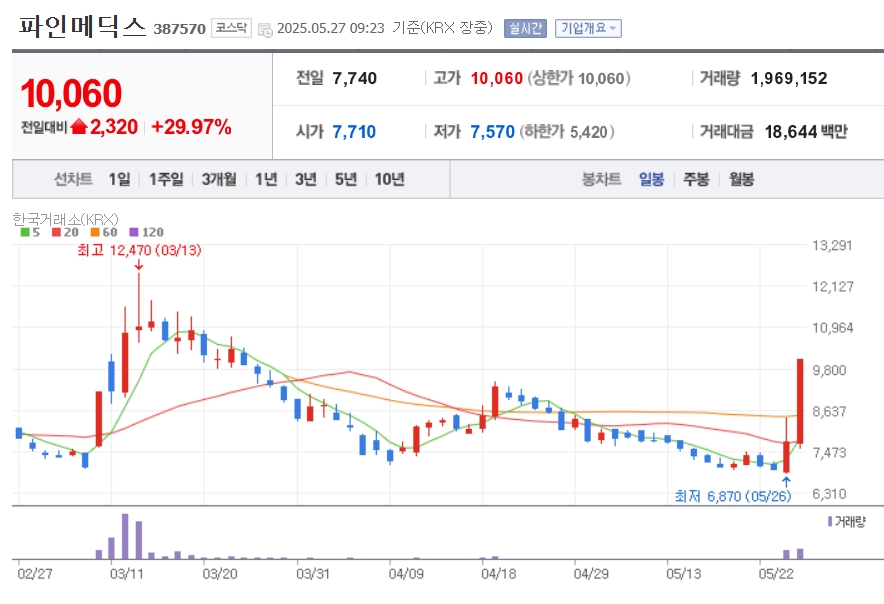Click the 2025.05.27 09:23 timestamp
884x604 pixels.
point(331,28)
